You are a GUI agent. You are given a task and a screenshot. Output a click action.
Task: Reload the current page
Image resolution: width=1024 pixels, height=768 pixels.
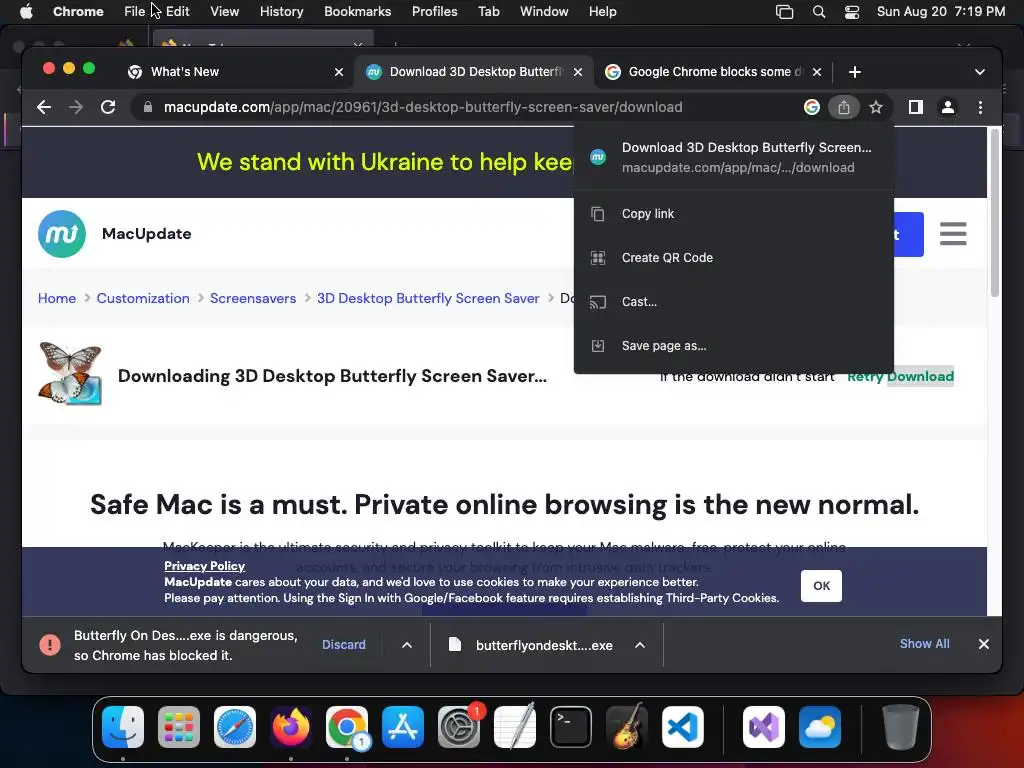(108, 107)
